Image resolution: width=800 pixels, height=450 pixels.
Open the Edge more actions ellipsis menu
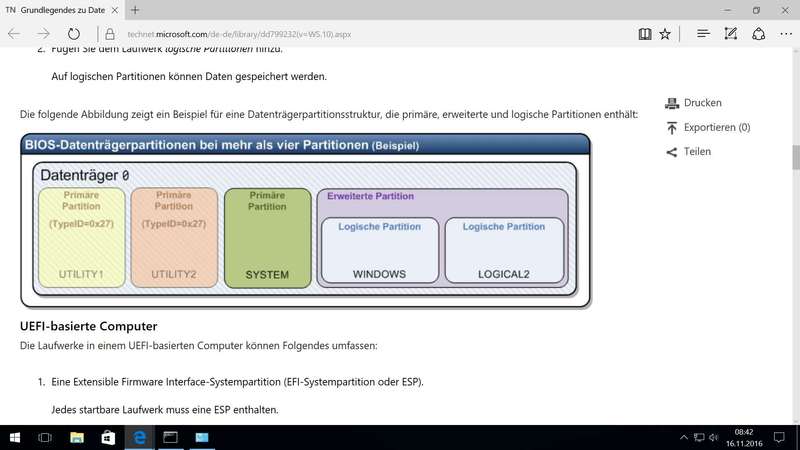click(786, 34)
